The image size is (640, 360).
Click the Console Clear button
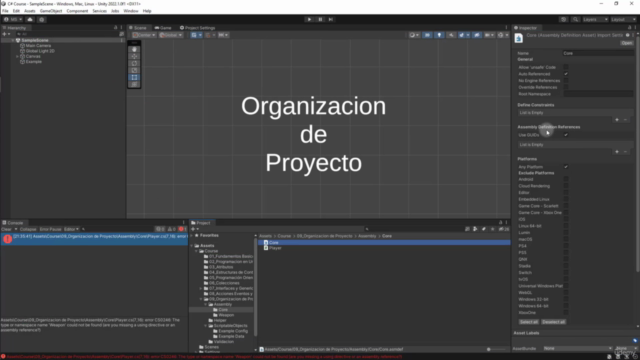(6, 229)
